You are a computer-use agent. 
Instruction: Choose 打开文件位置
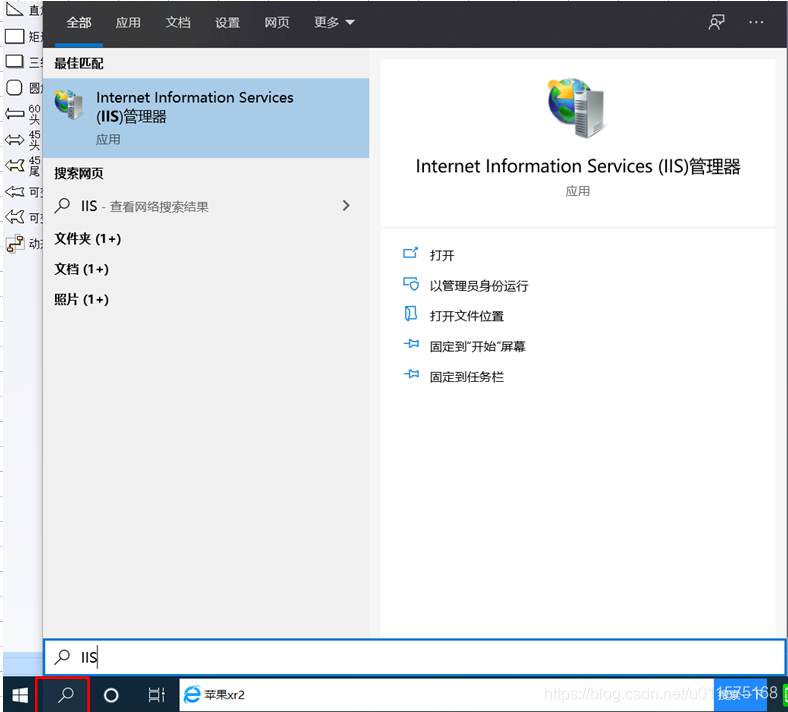[466, 316]
